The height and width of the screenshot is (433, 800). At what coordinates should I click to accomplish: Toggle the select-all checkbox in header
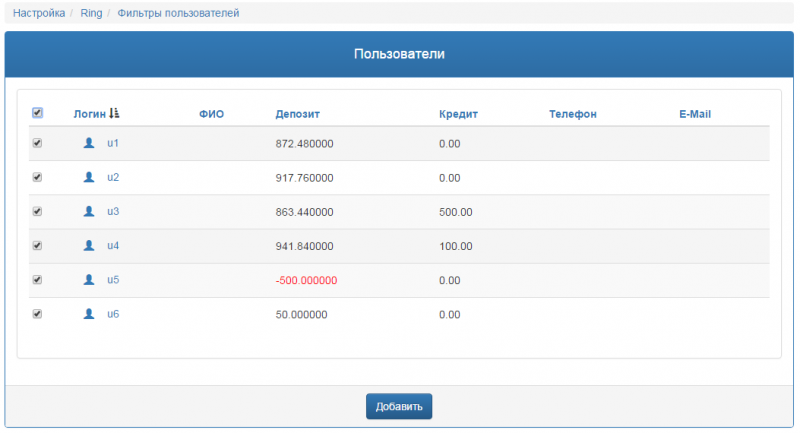coord(37,113)
